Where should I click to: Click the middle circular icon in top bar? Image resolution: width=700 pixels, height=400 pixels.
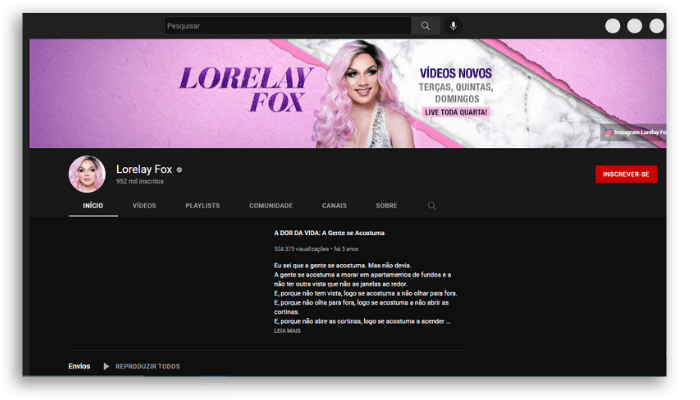point(634,26)
